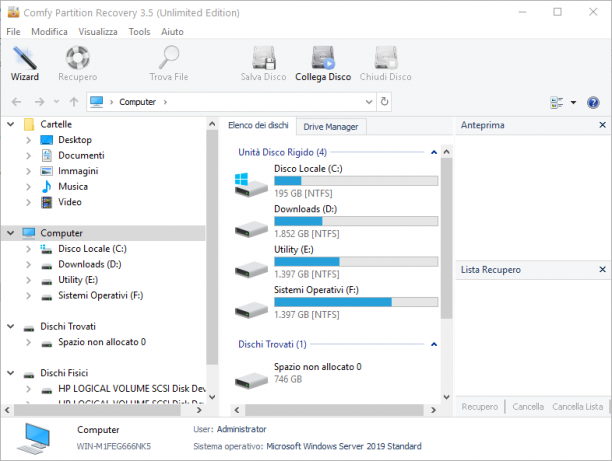This screenshot has height=461, width=612.
Task: Select Utility (E:) in folder tree
Action: (x=78, y=280)
